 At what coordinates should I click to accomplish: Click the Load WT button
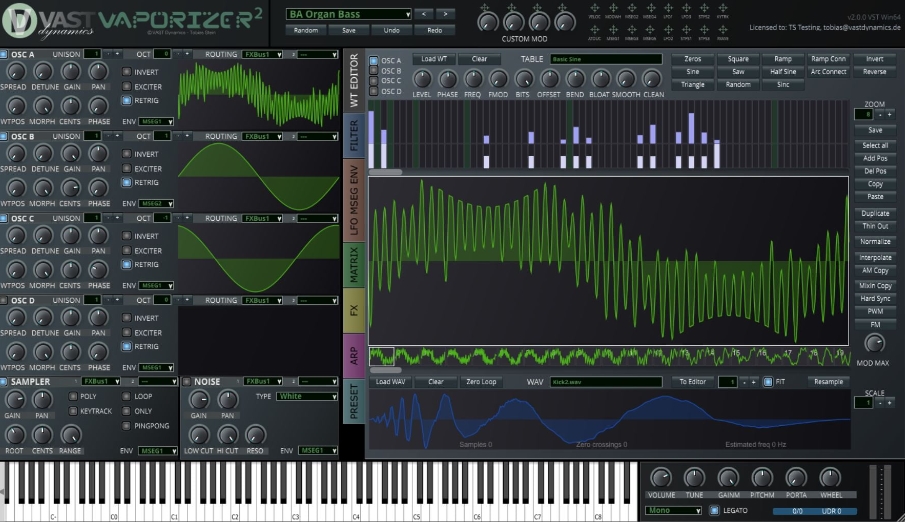click(x=434, y=59)
